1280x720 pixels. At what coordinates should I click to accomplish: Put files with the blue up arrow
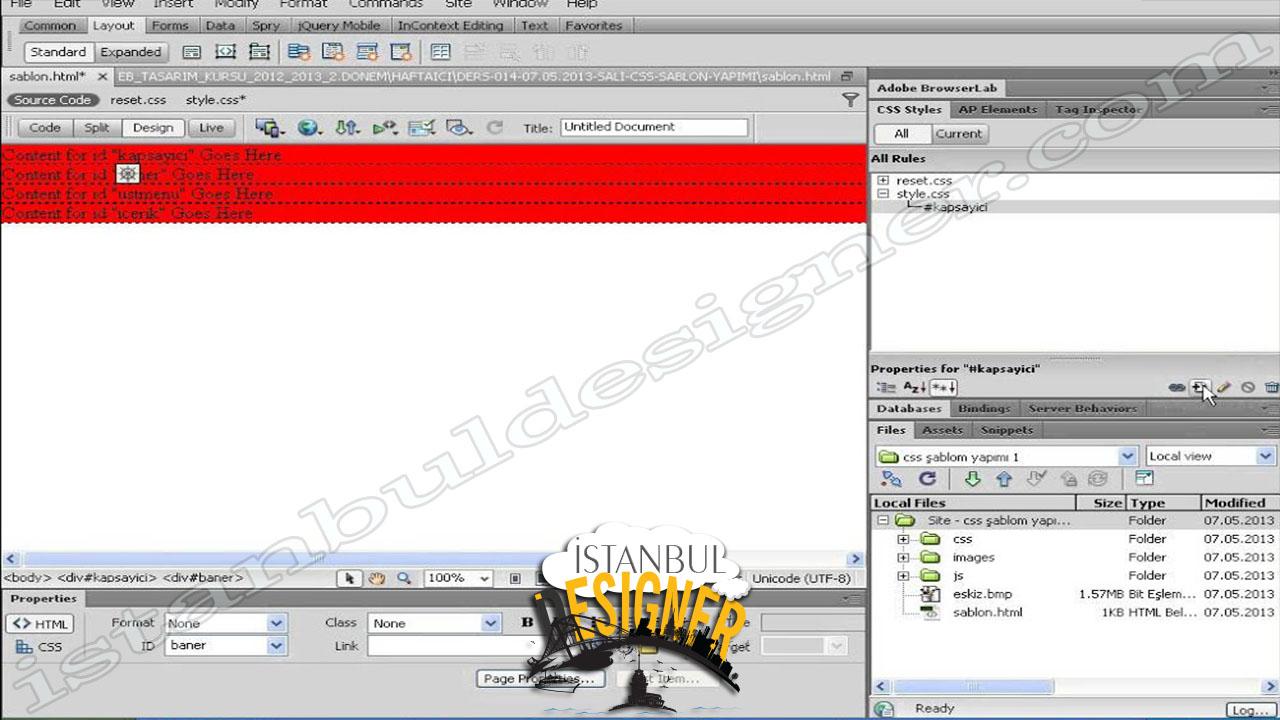(1004, 479)
